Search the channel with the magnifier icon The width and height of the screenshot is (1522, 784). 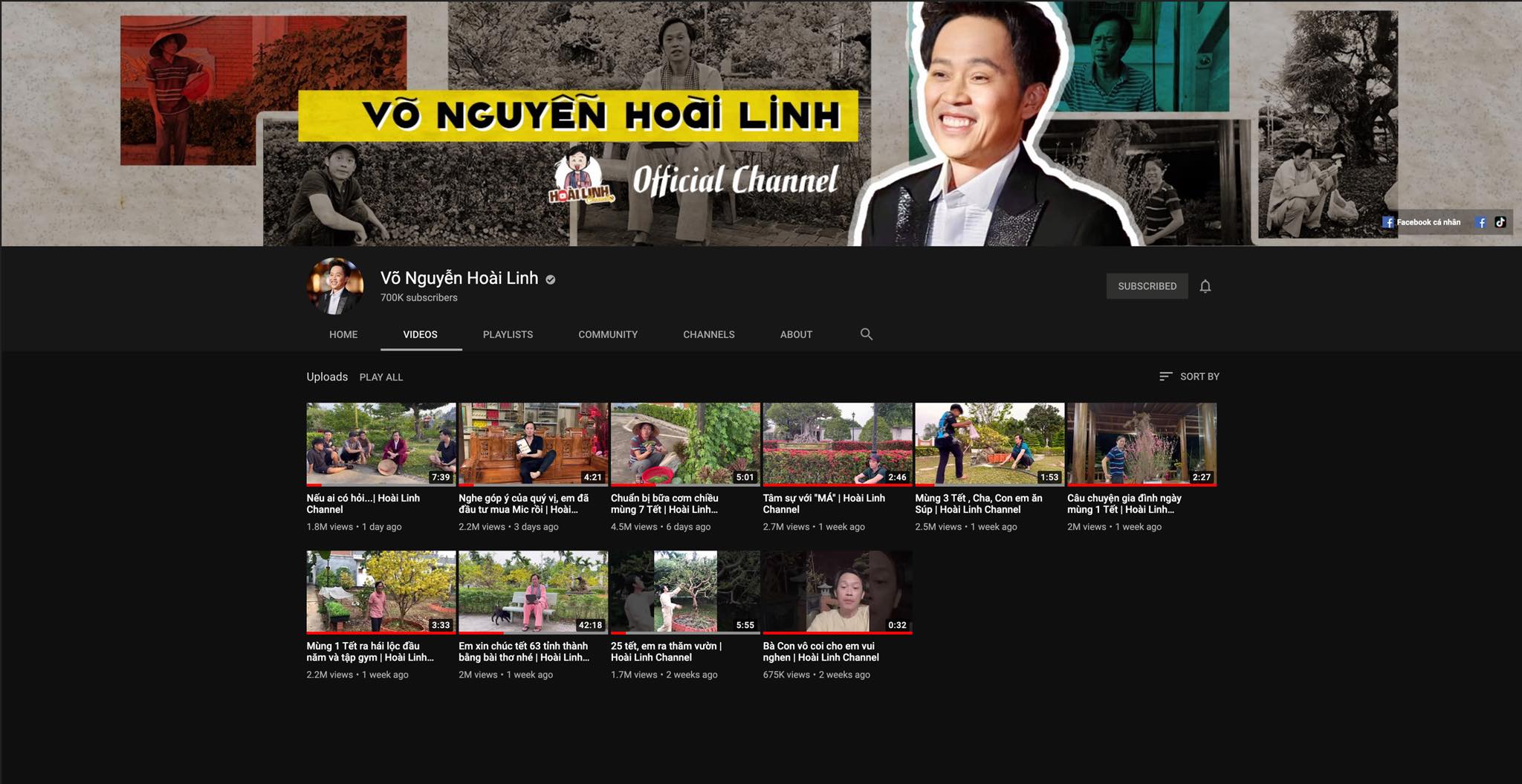tap(866, 334)
